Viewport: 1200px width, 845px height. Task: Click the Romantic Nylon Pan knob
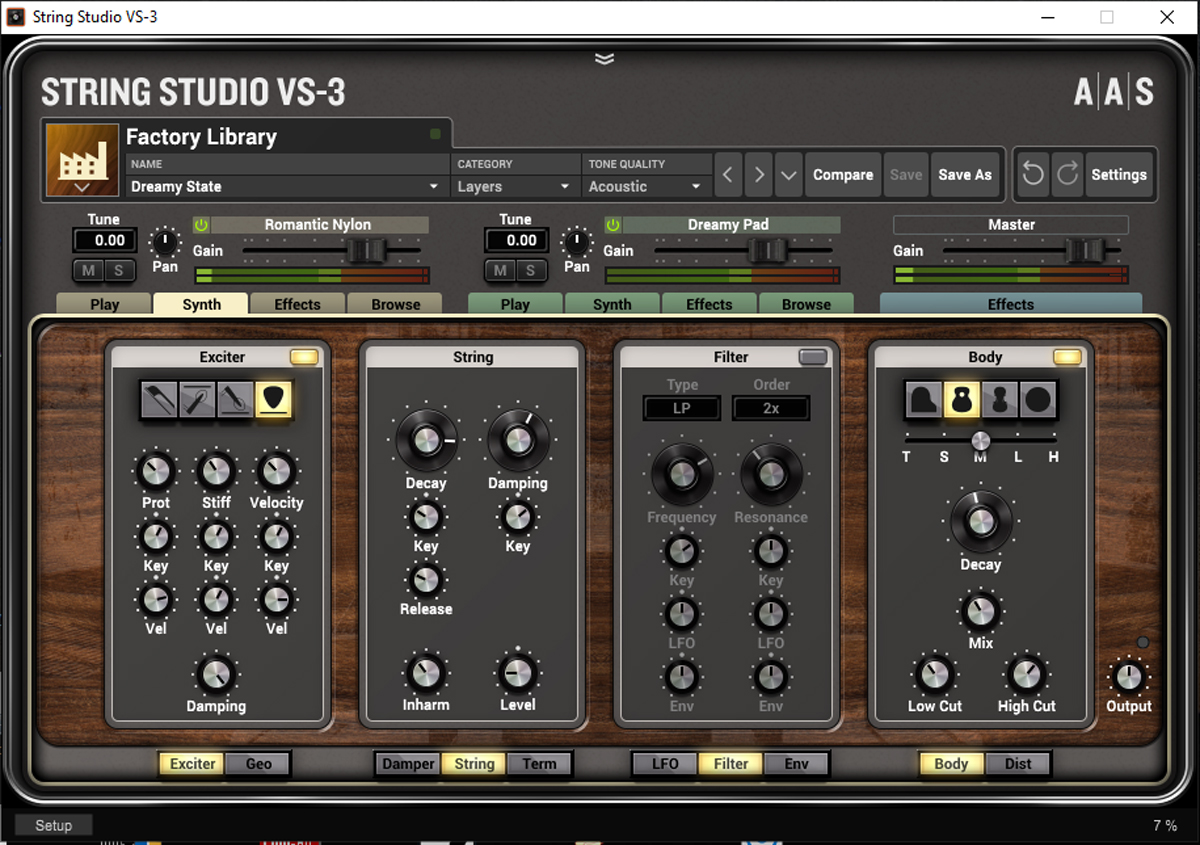pos(165,242)
